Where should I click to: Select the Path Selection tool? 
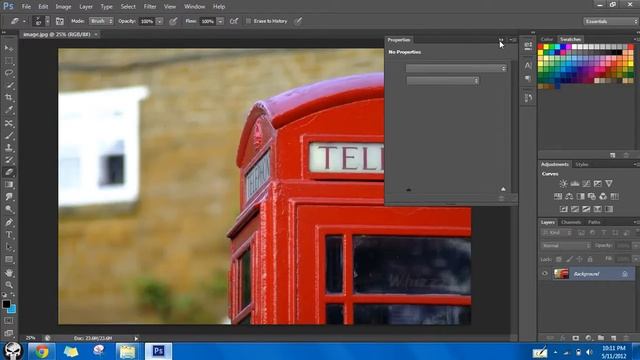(x=9, y=247)
